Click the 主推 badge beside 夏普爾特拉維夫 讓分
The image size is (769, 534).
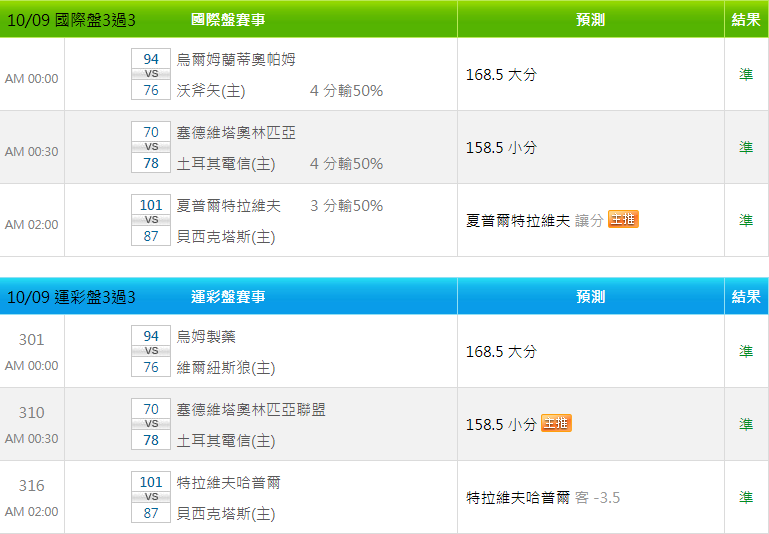(x=623, y=219)
